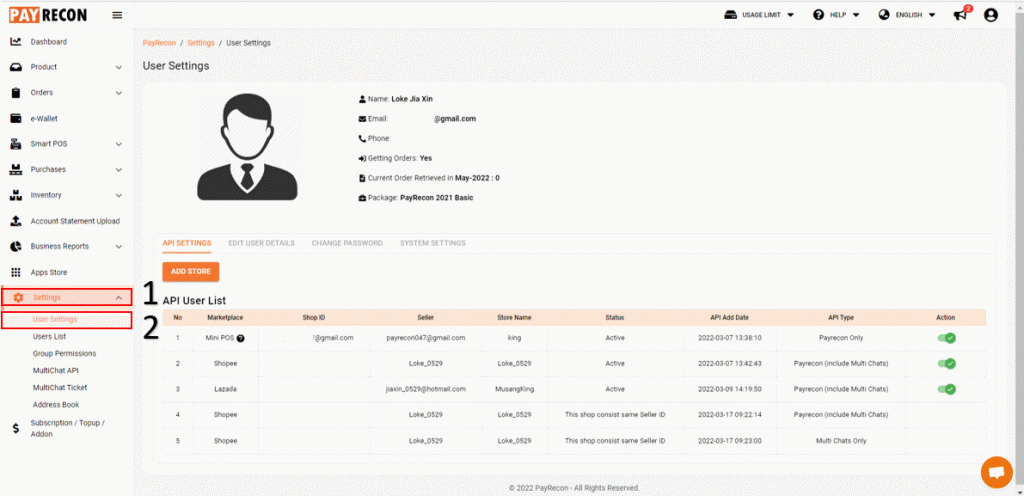
Task: Open the Help dropdown
Action: click(x=836, y=15)
